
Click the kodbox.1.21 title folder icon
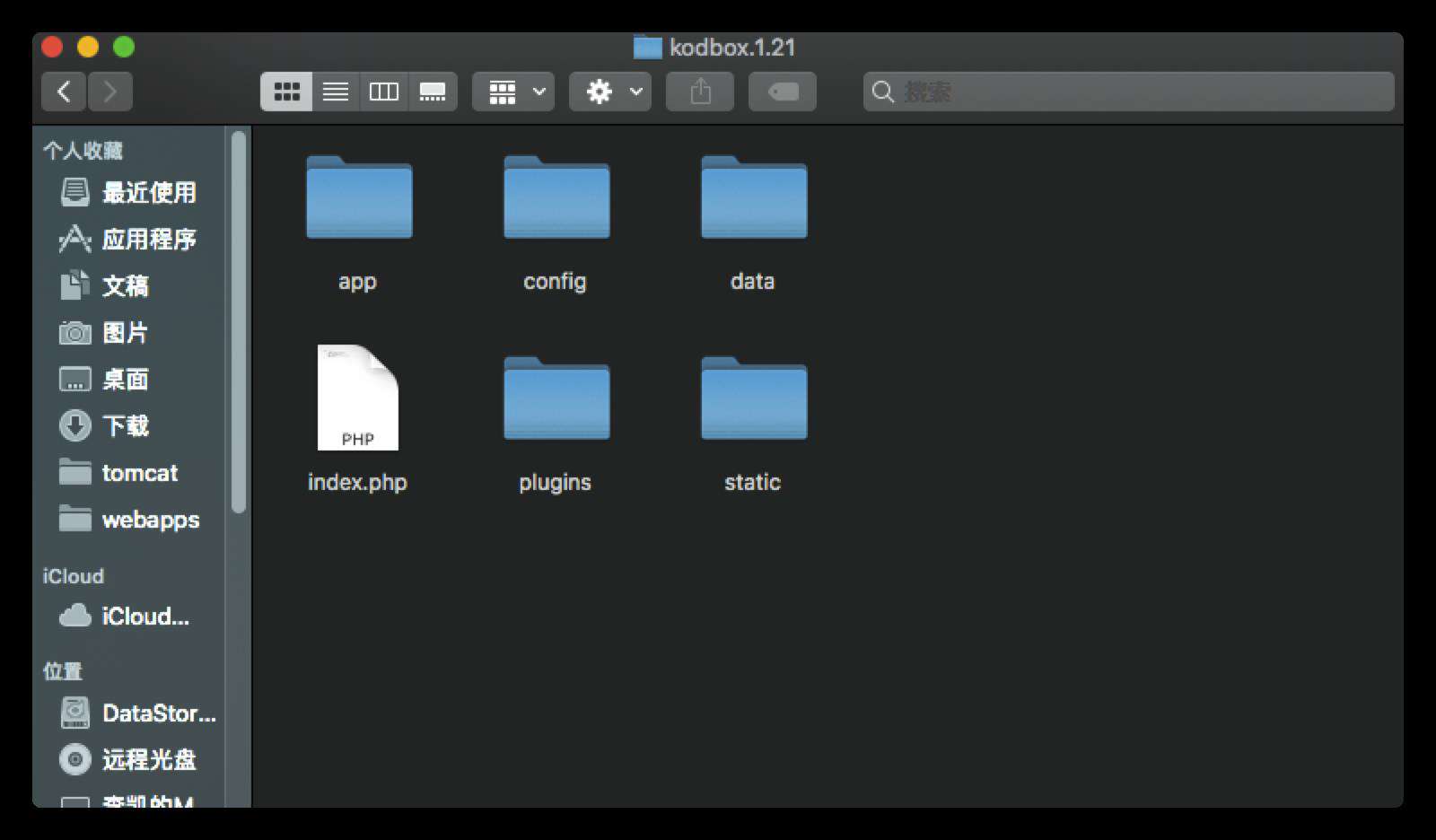point(647,47)
